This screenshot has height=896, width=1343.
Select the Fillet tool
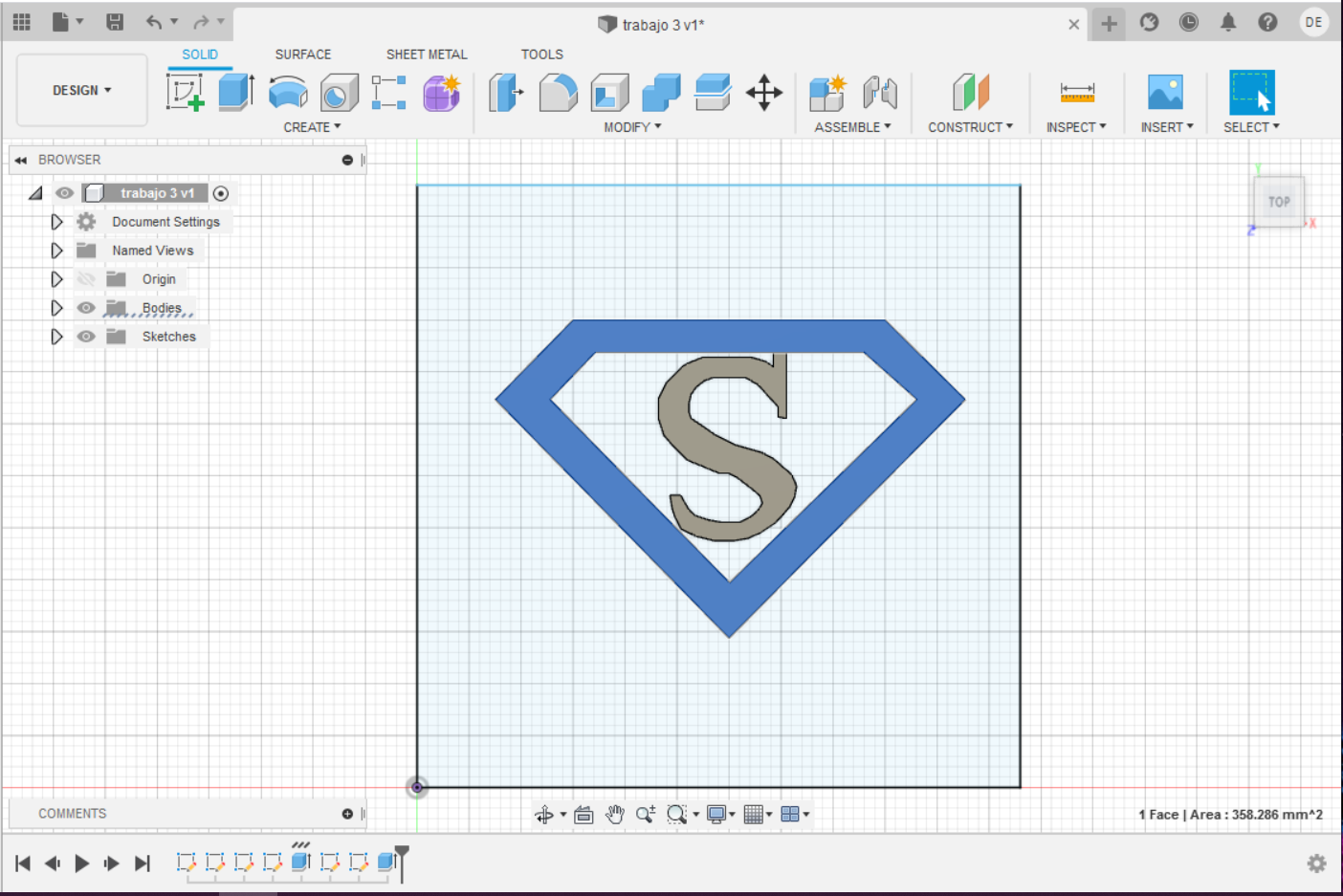coord(558,93)
